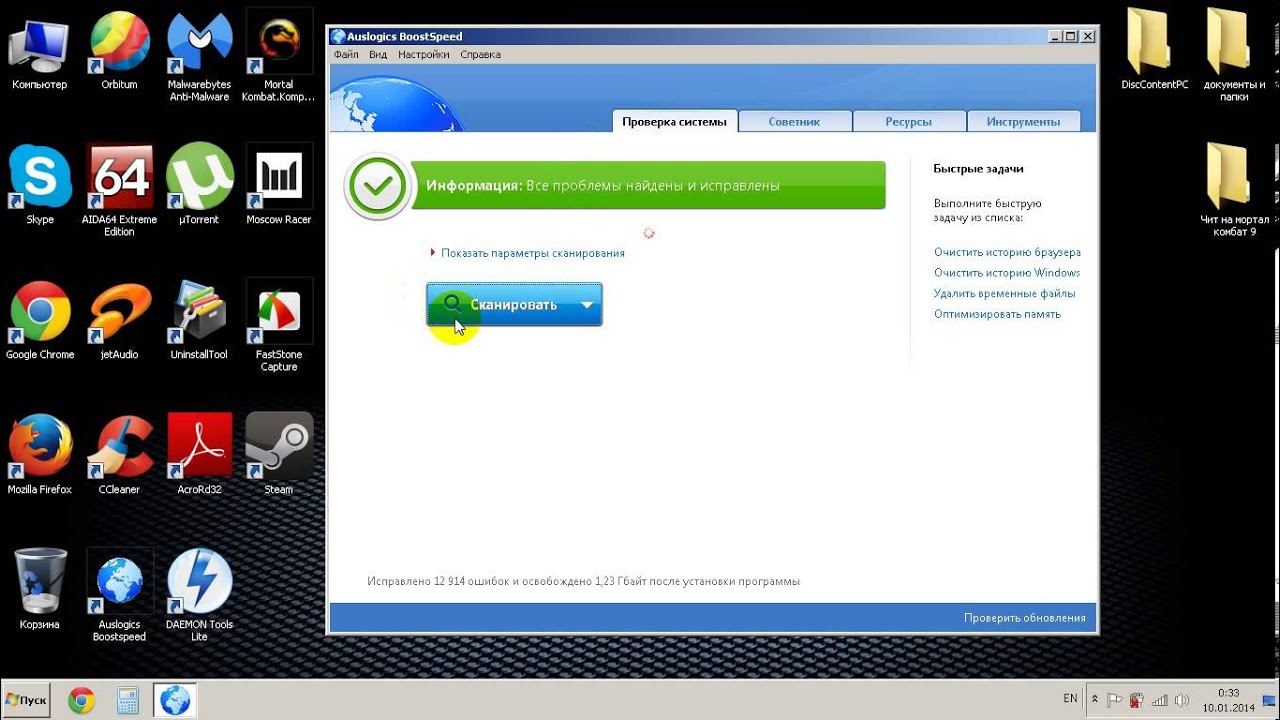
Task: Select the Auslogics Boostspeed desktop shortcut
Action: [x=119, y=597]
